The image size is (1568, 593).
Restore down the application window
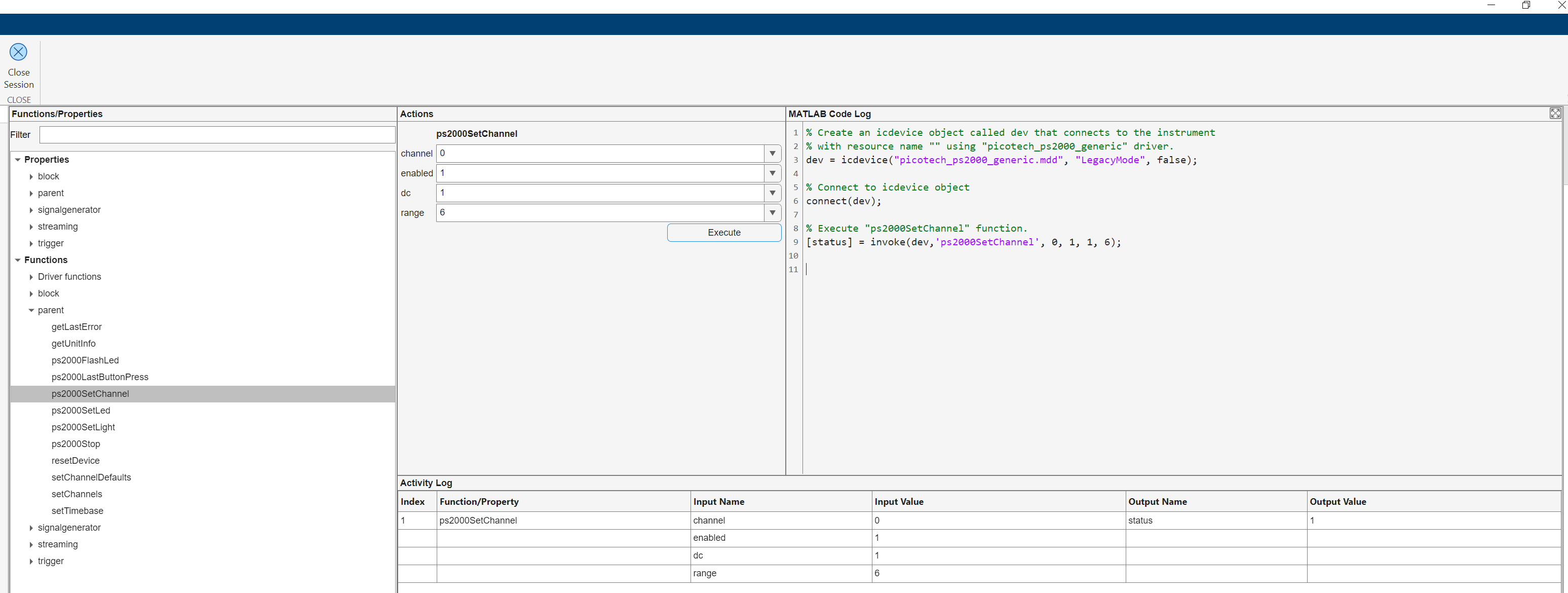pos(1526,5)
